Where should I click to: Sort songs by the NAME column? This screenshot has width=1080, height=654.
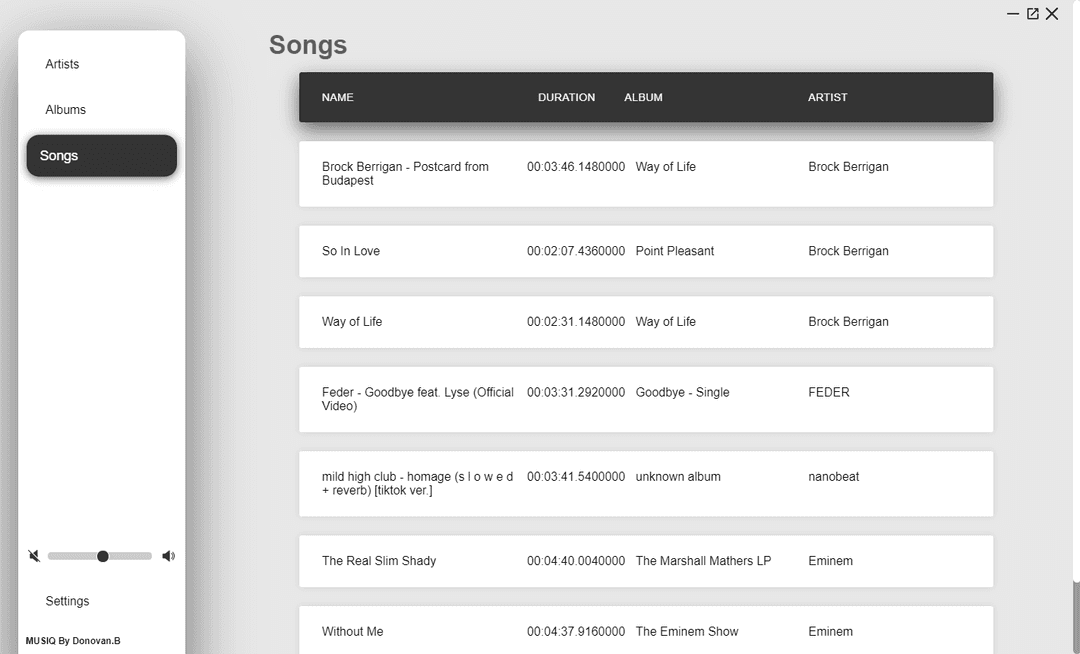click(x=337, y=97)
